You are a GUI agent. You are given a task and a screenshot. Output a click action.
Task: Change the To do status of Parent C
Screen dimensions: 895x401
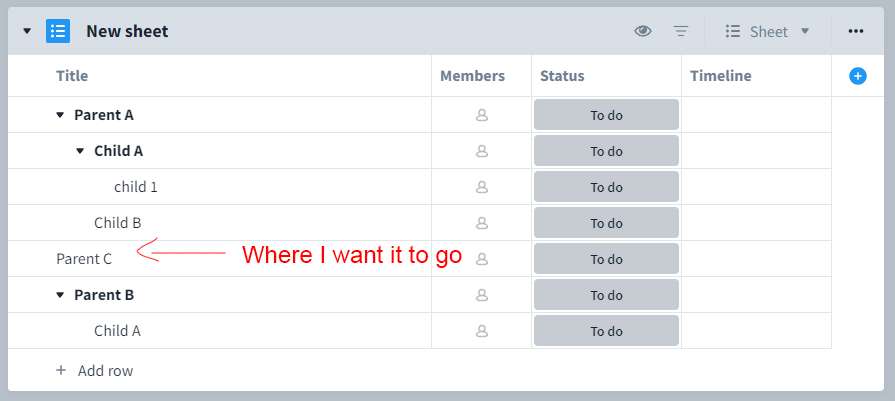point(606,259)
